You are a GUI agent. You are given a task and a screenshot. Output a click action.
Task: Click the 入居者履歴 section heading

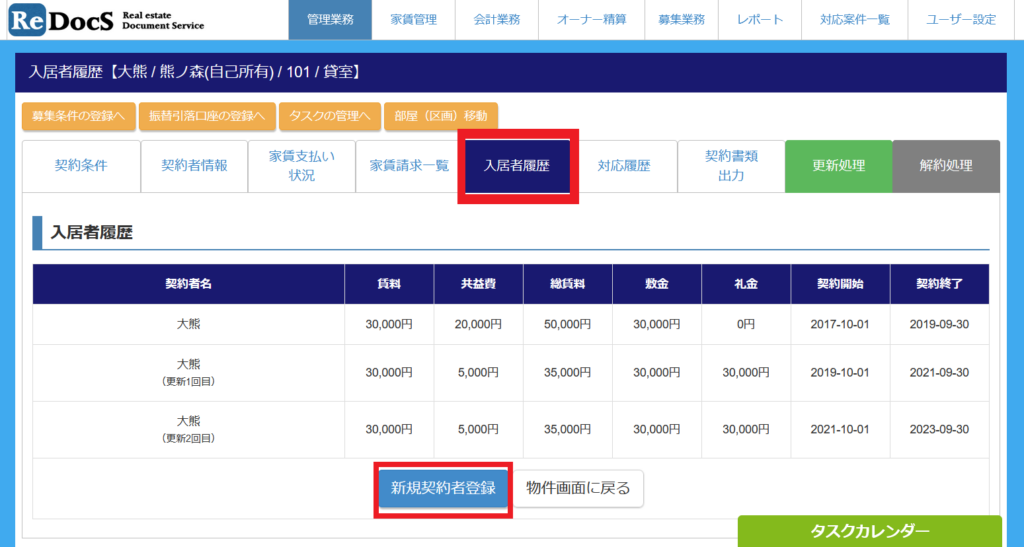pos(91,232)
